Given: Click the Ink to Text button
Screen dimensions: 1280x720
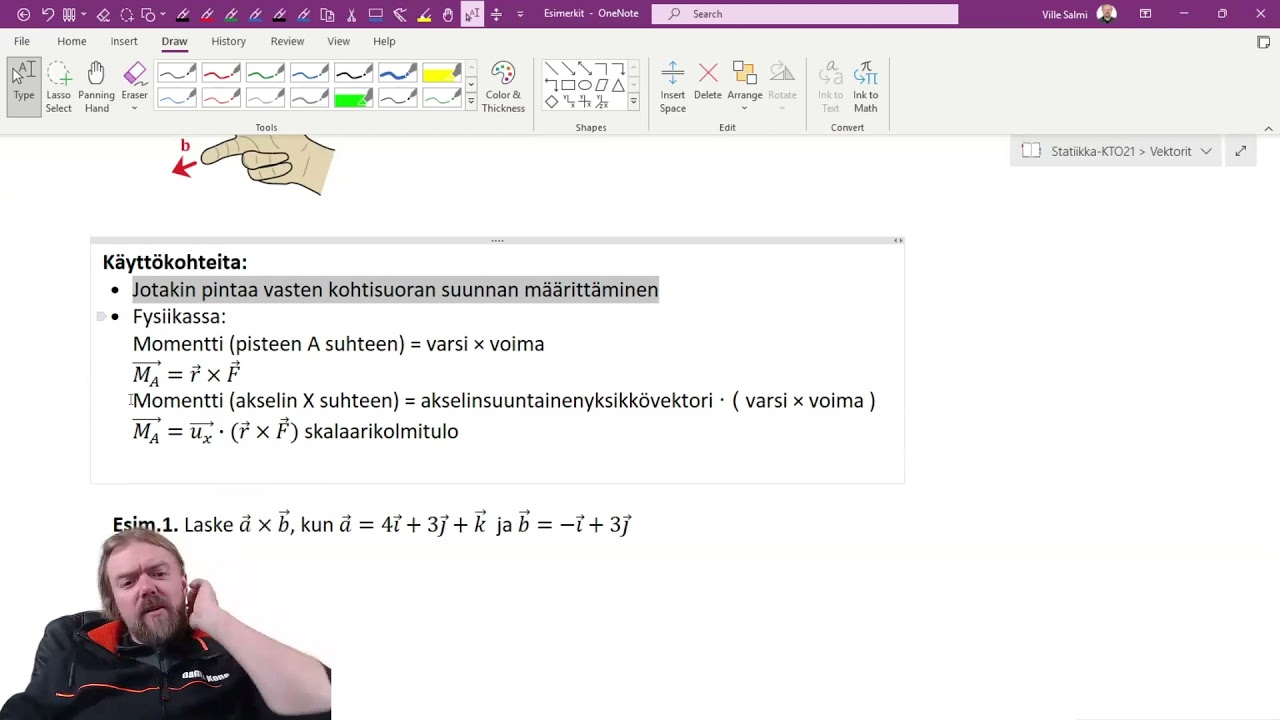Looking at the screenshot, I should [830, 87].
